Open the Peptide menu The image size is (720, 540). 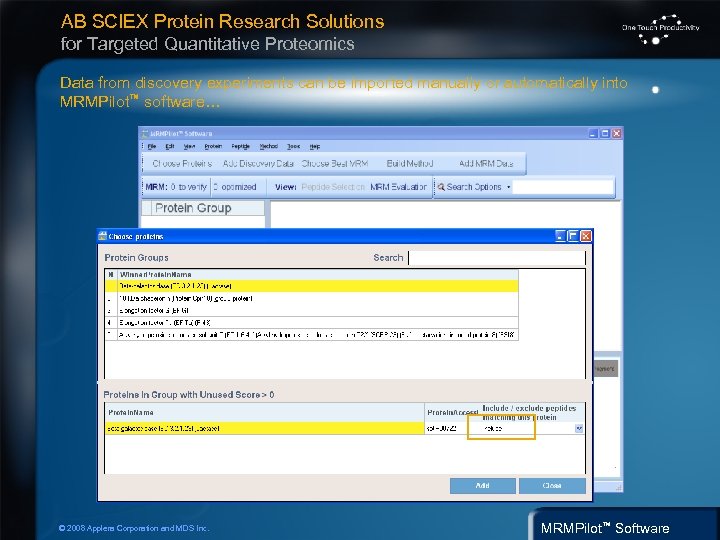(x=241, y=146)
